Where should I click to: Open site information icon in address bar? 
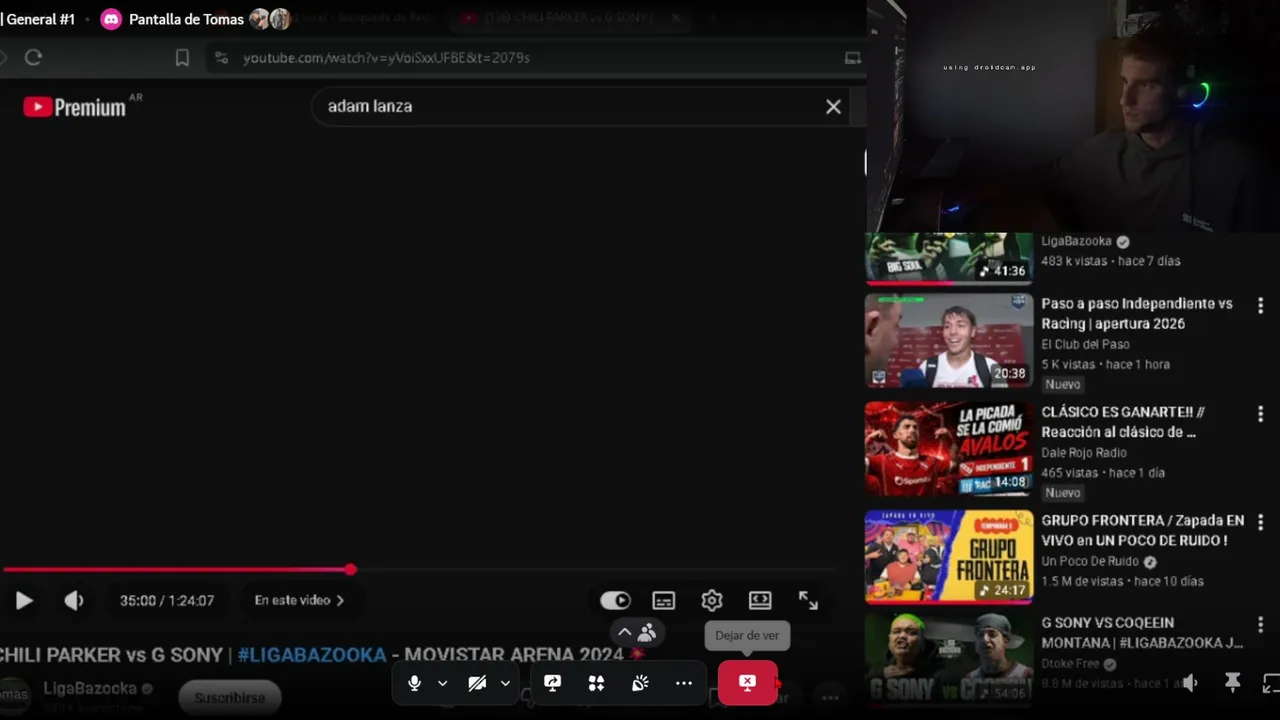221,58
